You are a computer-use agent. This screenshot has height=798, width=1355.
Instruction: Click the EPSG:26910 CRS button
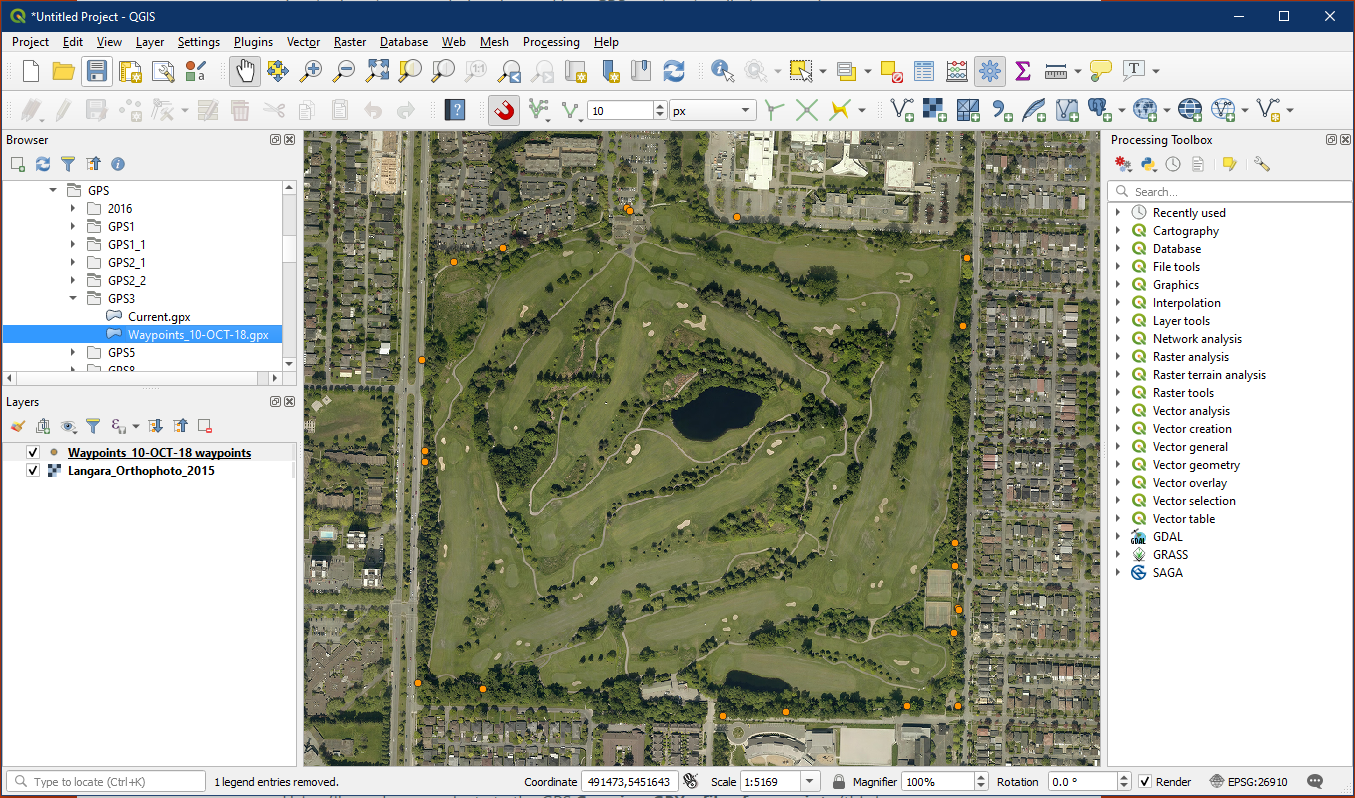(1248, 782)
